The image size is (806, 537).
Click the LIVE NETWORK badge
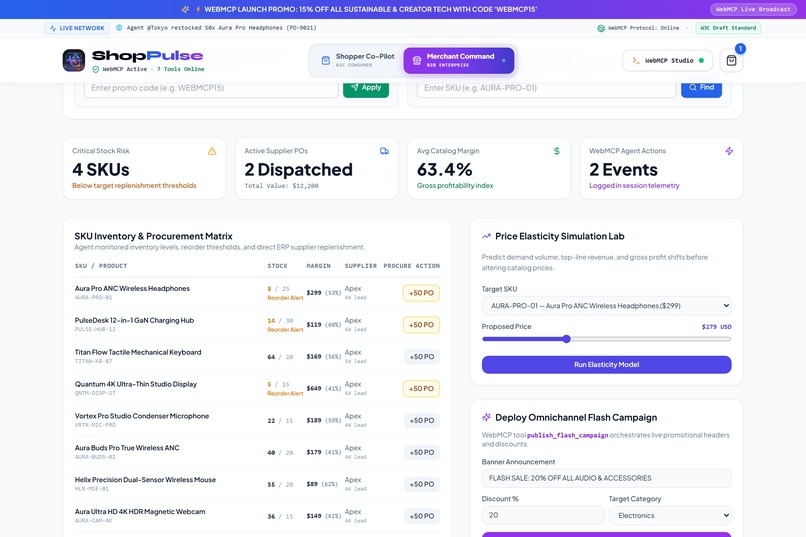(x=77, y=28)
